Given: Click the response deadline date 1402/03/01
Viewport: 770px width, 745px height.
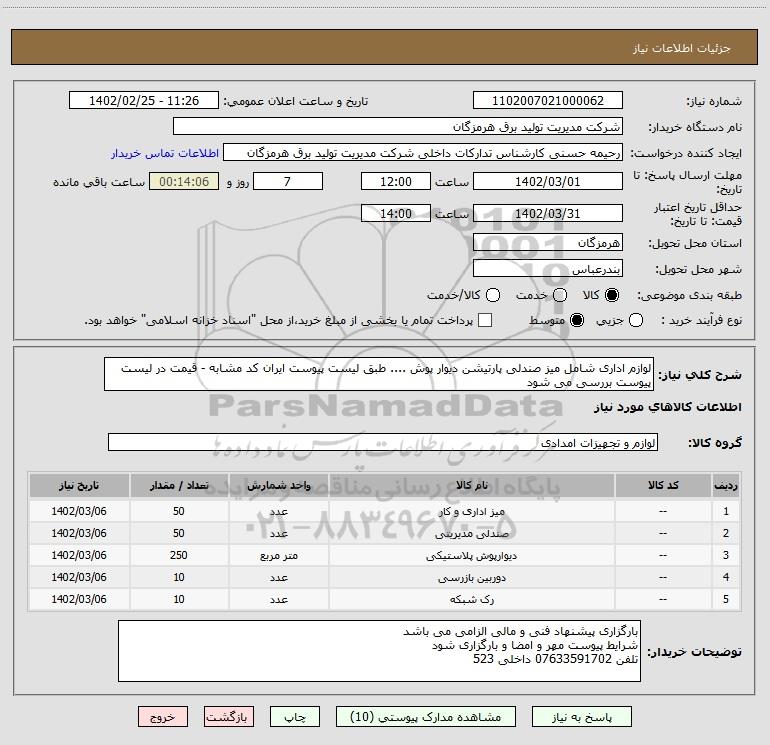Looking at the screenshot, I should (548, 181).
